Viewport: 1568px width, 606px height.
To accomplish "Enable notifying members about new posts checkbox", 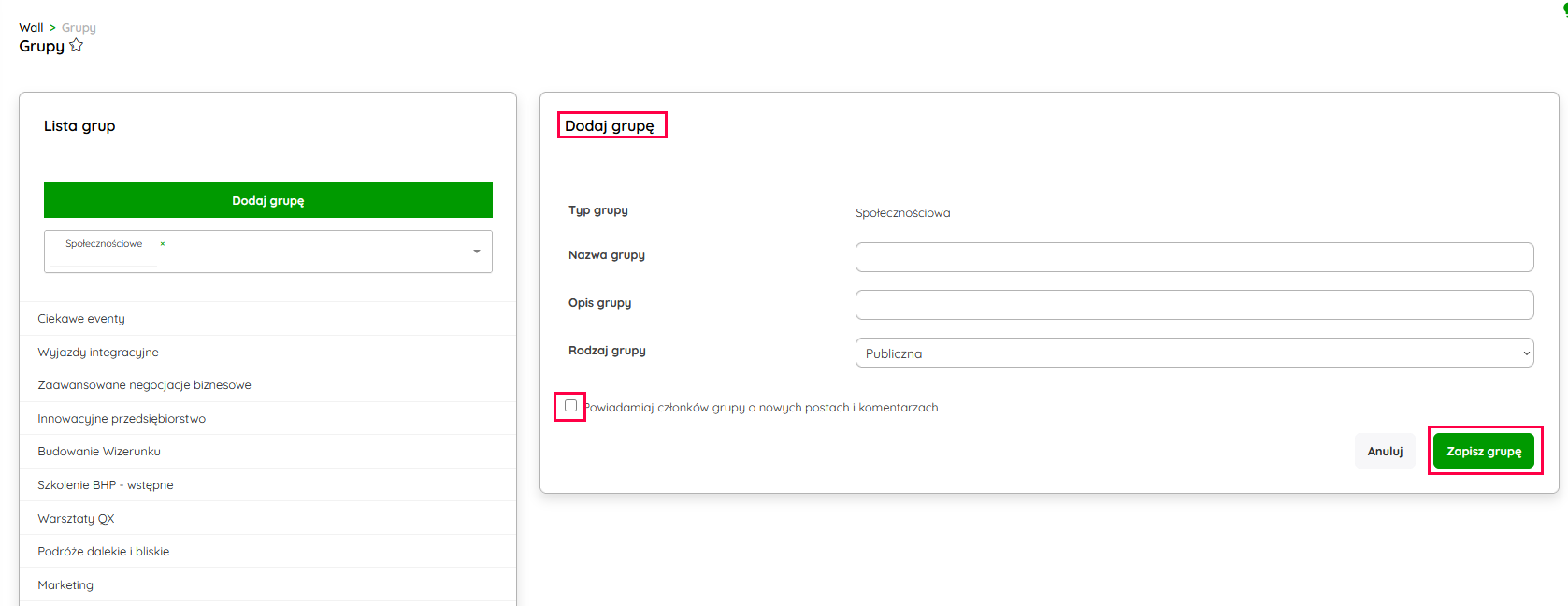I will (570, 406).
